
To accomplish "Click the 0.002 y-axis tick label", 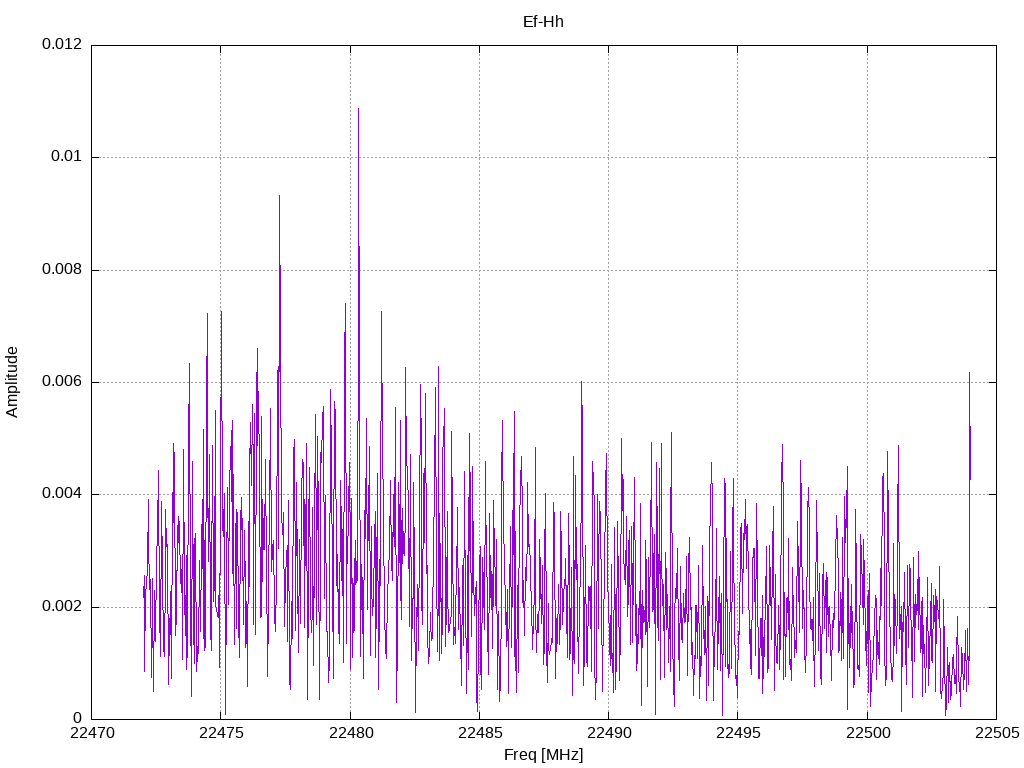I will point(62,607).
